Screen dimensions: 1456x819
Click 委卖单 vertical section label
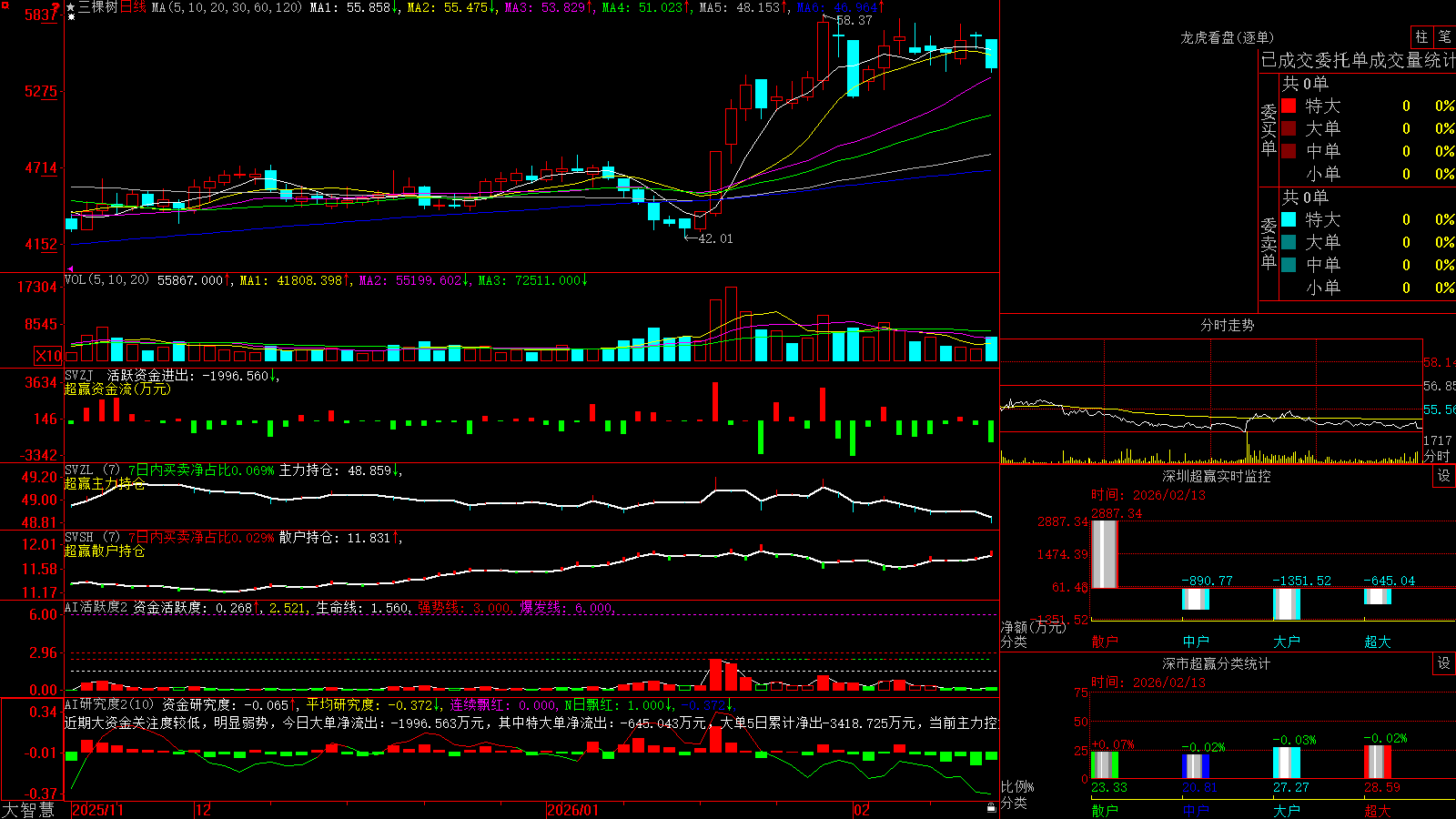click(1269, 243)
